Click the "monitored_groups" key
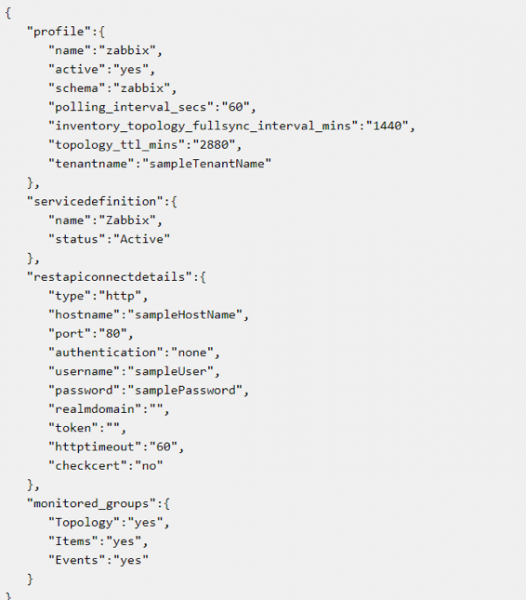 pyautogui.click(x=91, y=503)
